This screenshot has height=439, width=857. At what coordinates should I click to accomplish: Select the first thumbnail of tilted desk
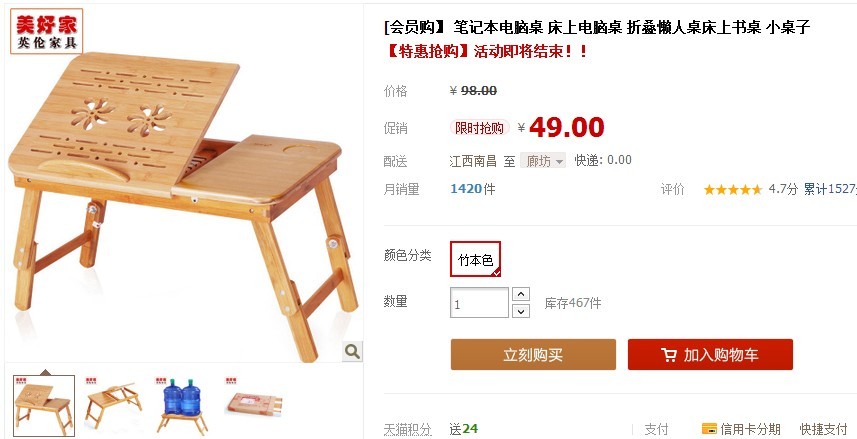[44, 405]
